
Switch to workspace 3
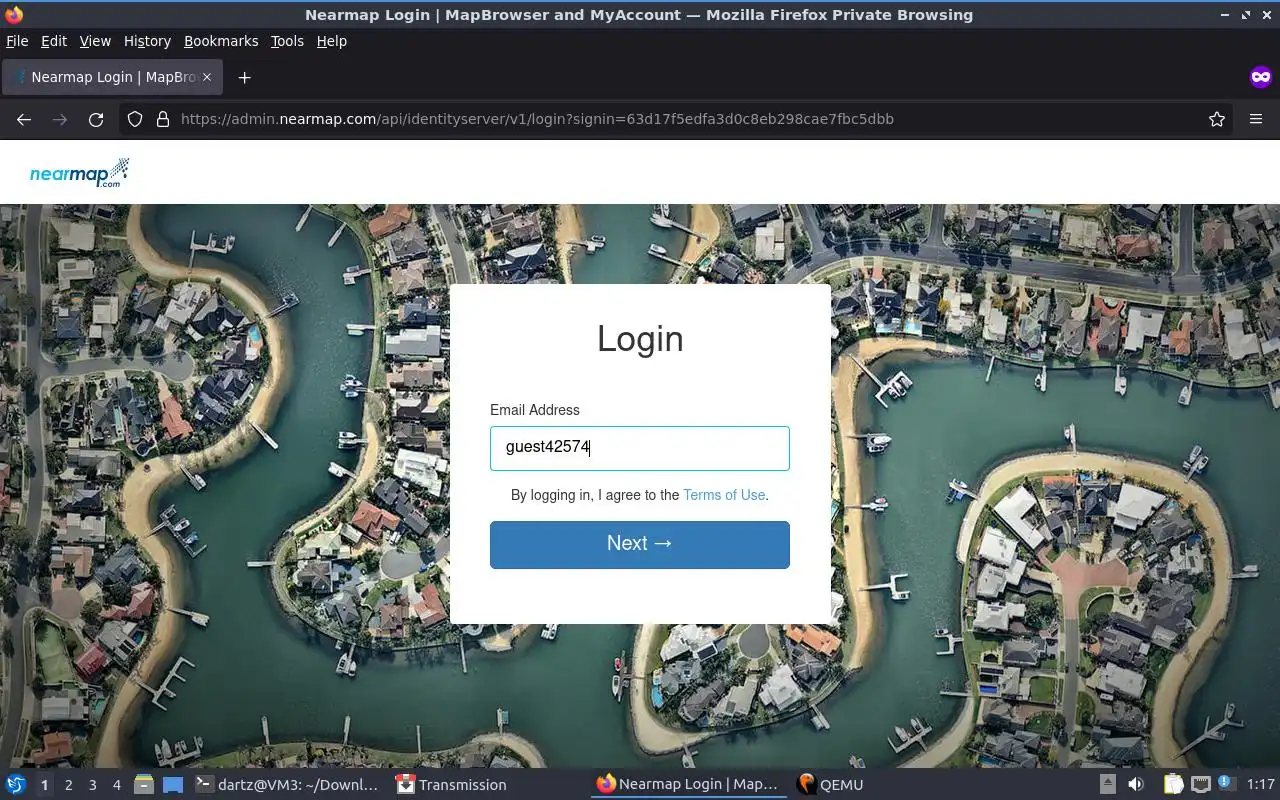(x=93, y=785)
